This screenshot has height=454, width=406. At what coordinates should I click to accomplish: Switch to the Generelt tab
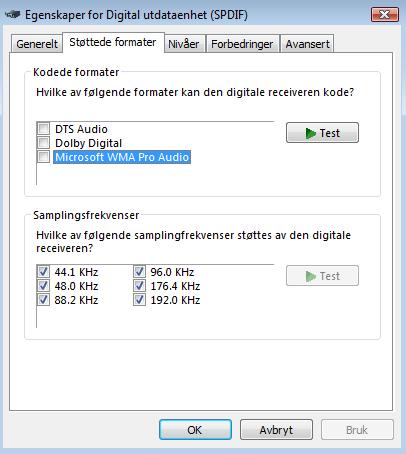point(37,44)
